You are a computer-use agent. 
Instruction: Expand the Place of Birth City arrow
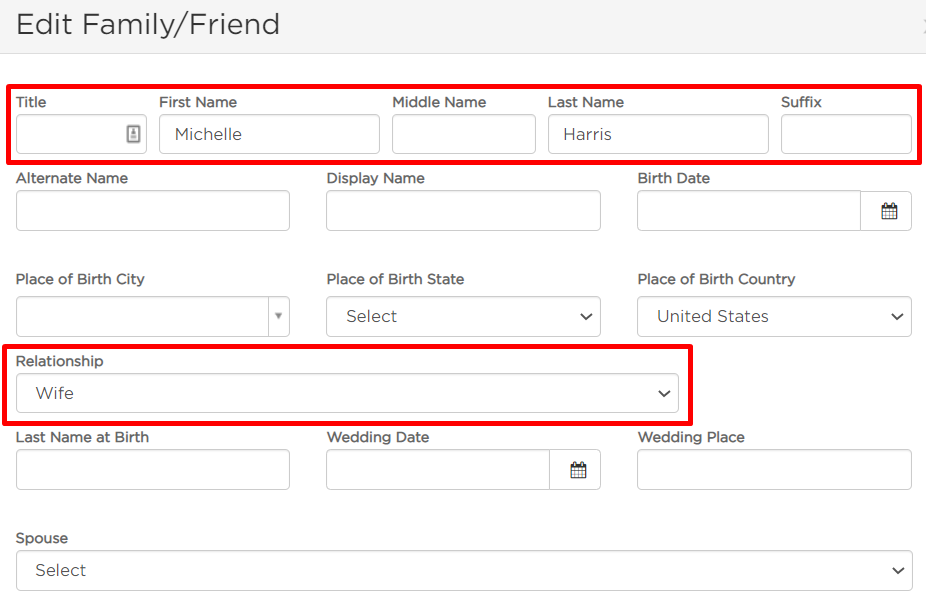pyautogui.click(x=279, y=316)
